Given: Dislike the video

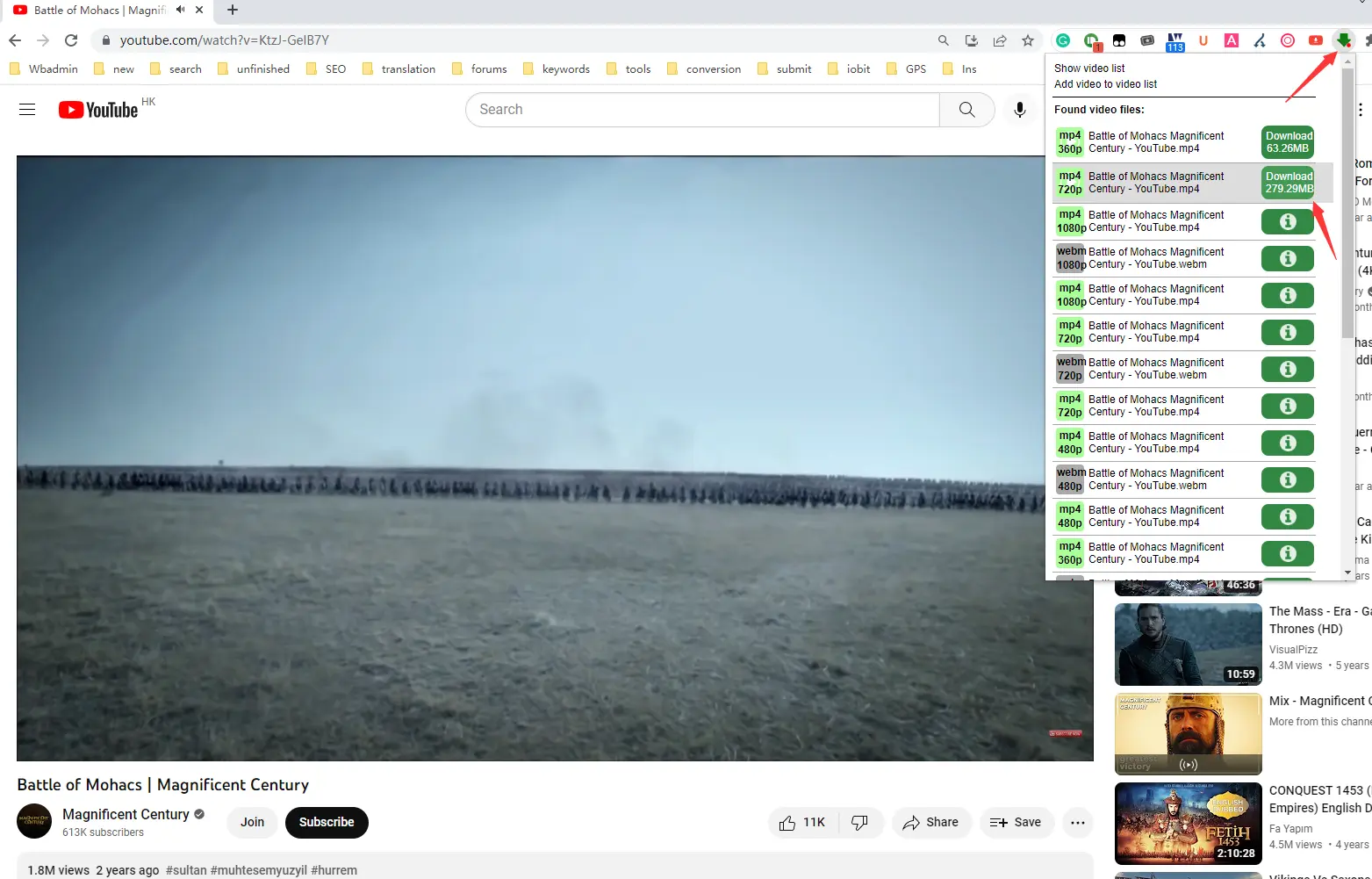Looking at the screenshot, I should (860, 823).
